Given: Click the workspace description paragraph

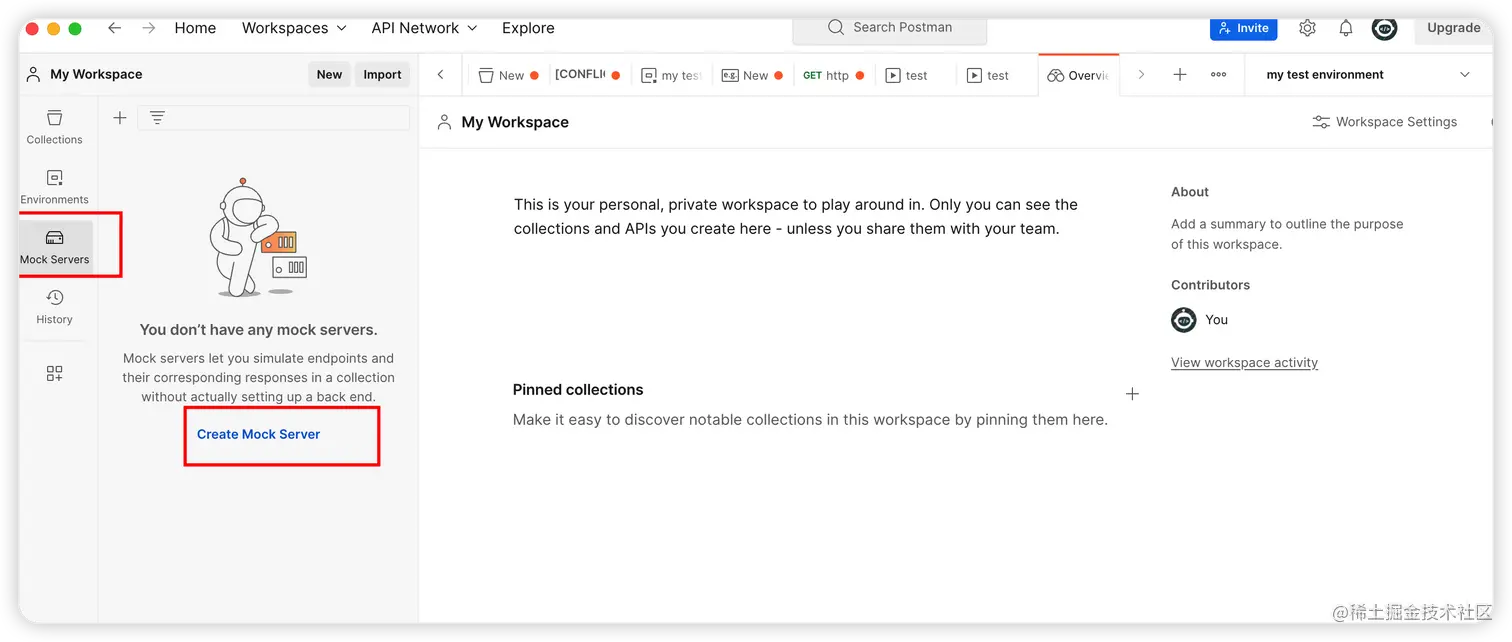Looking at the screenshot, I should click(796, 216).
